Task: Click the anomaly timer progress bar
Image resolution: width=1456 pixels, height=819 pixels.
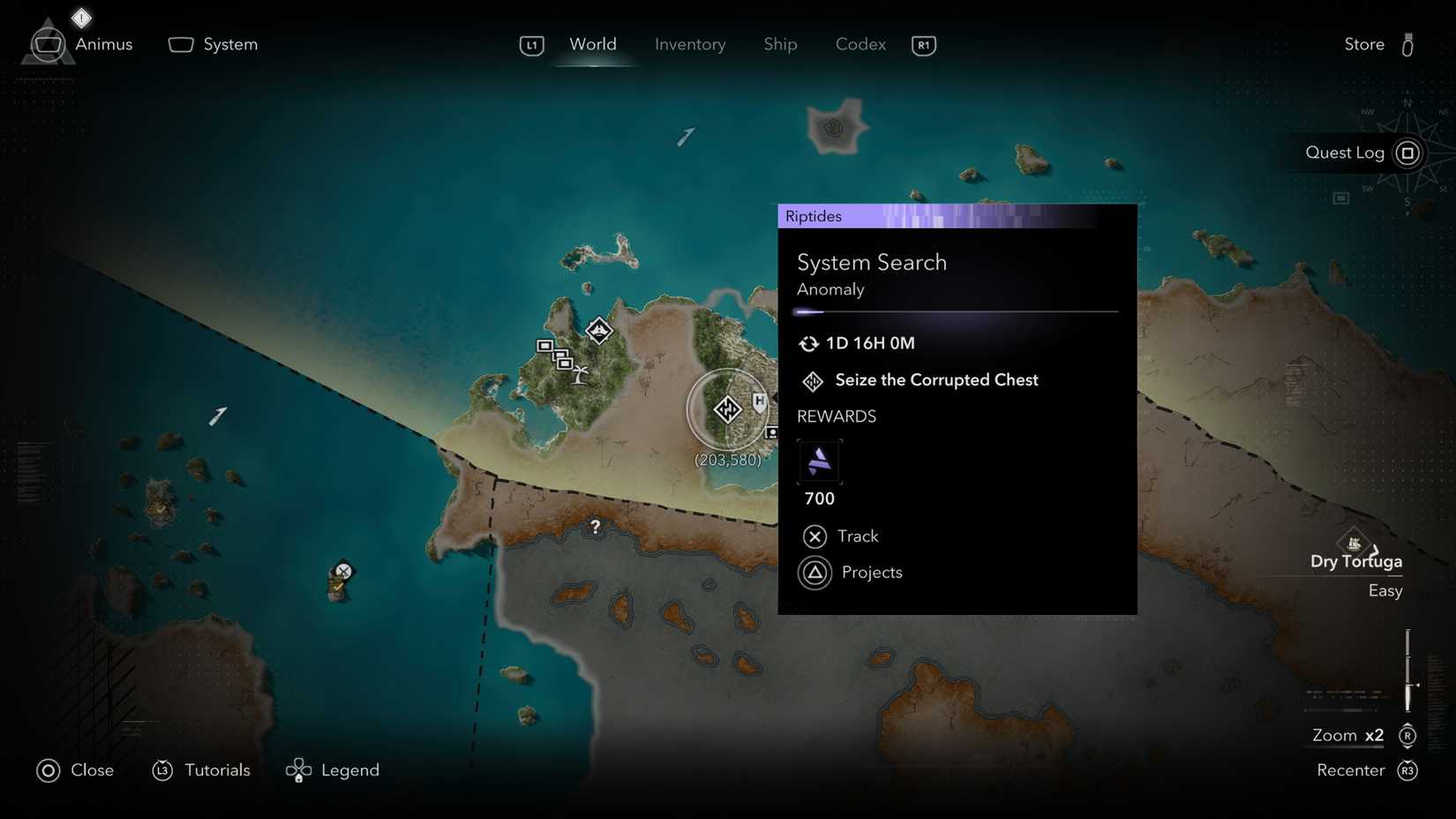Action: tap(956, 312)
